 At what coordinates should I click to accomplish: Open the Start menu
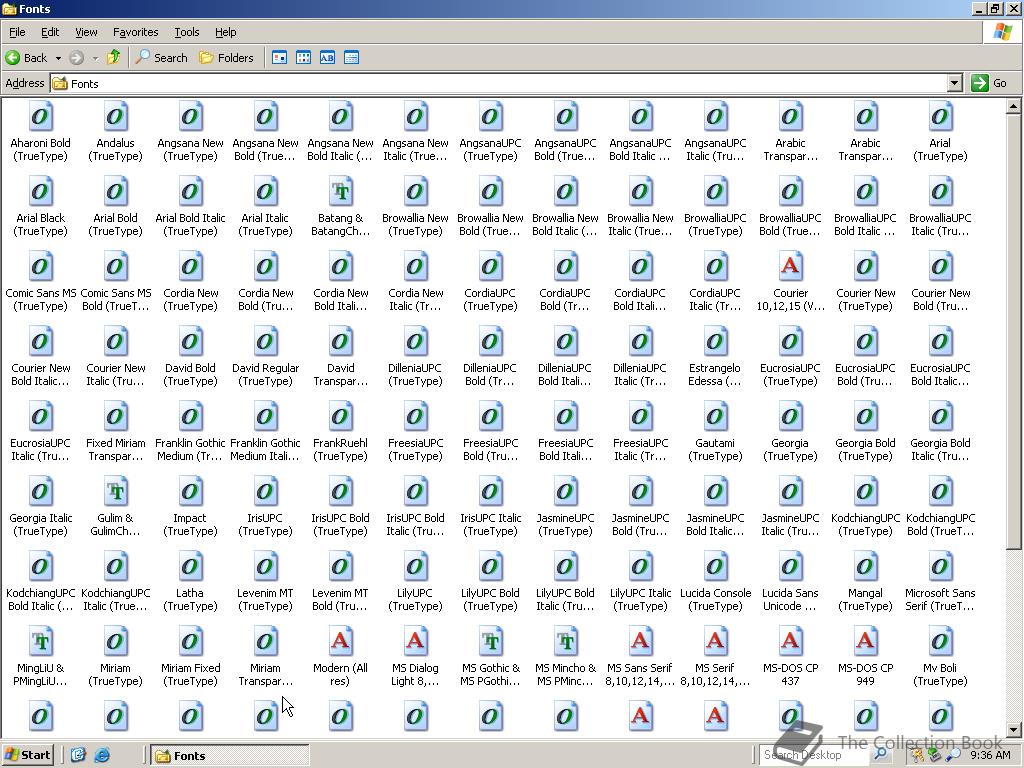click(x=27, y=755)
